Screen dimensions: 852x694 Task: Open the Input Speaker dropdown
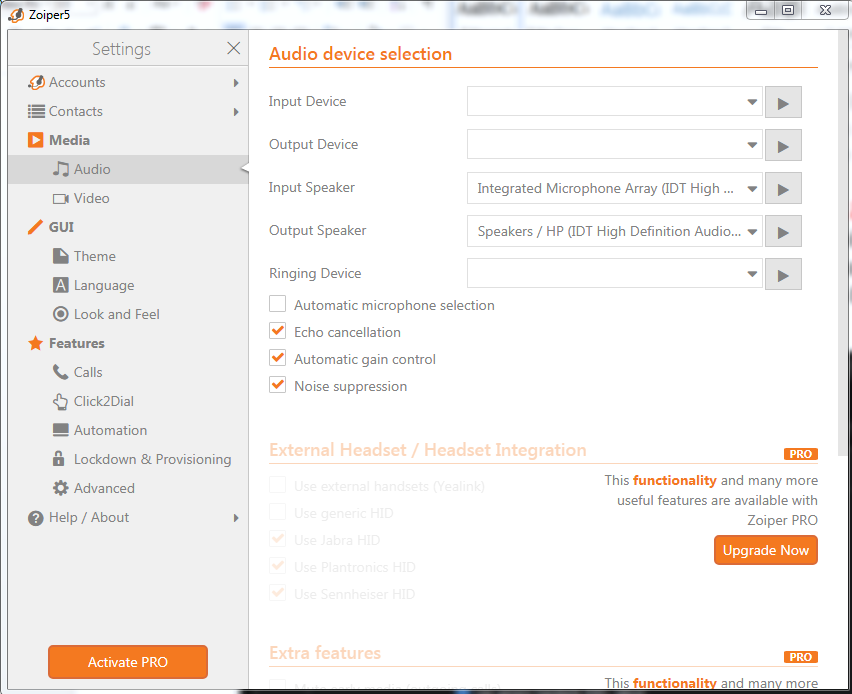pyautogui.click(x=615, y=187)
